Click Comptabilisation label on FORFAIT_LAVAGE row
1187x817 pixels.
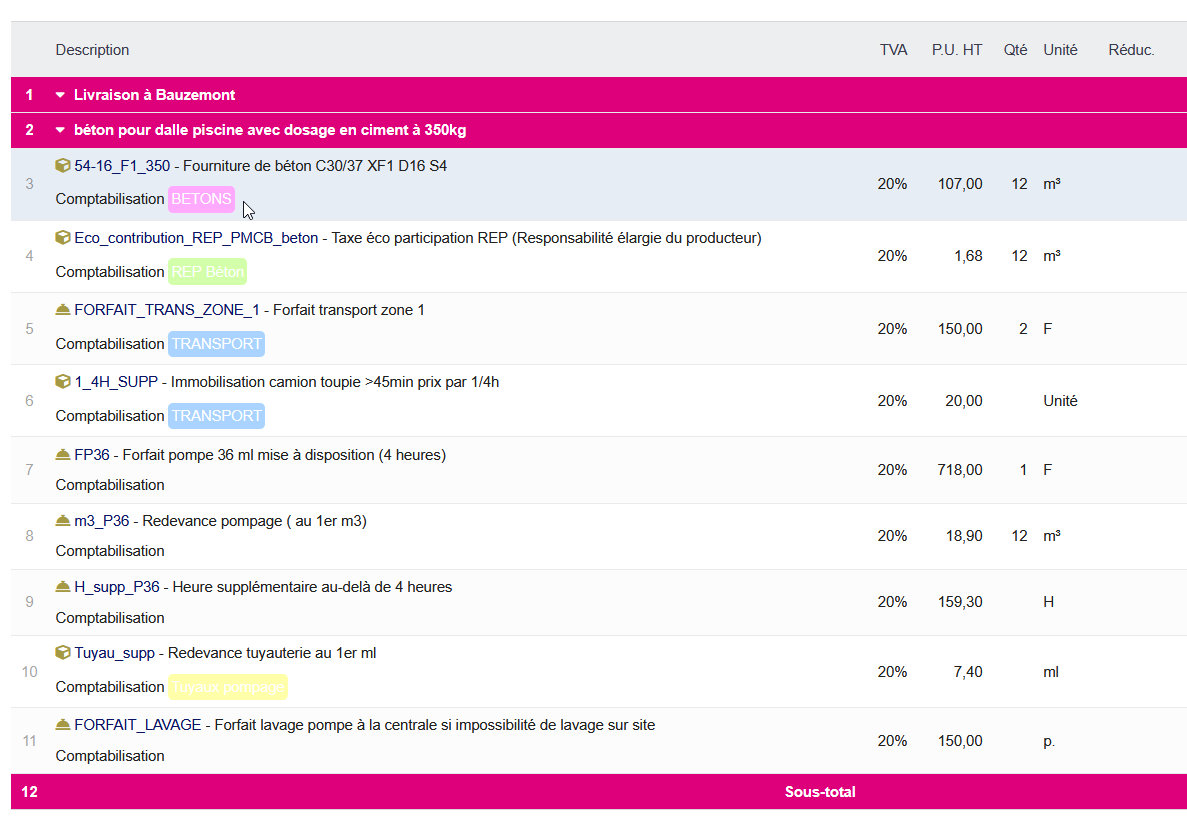(110, 756)
